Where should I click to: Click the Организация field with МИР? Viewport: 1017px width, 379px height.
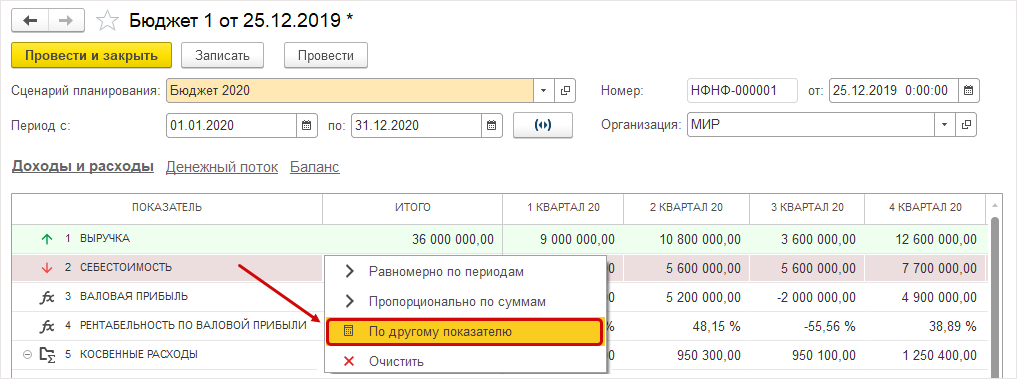point(811,125)
